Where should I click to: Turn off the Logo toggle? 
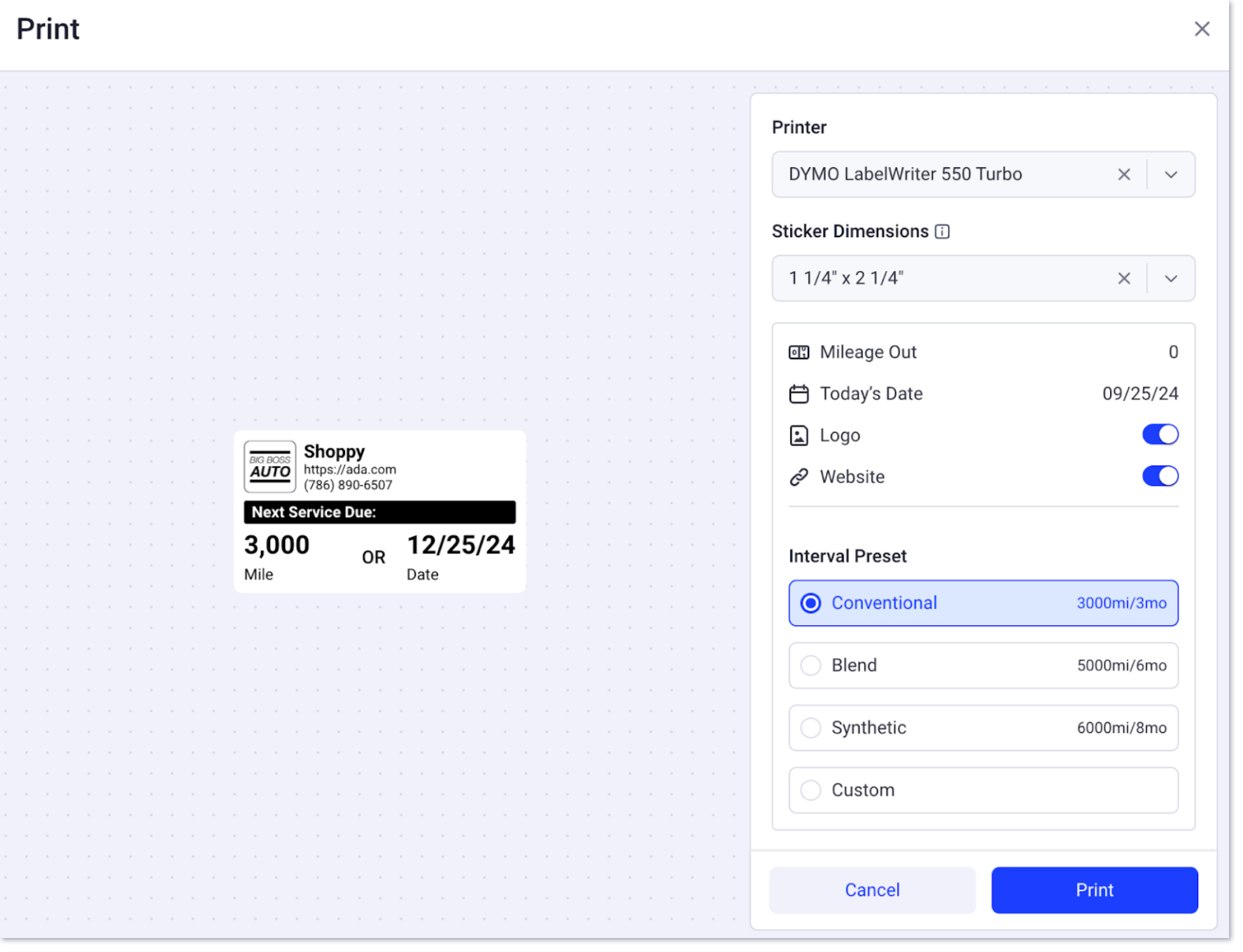(1160, 435)
